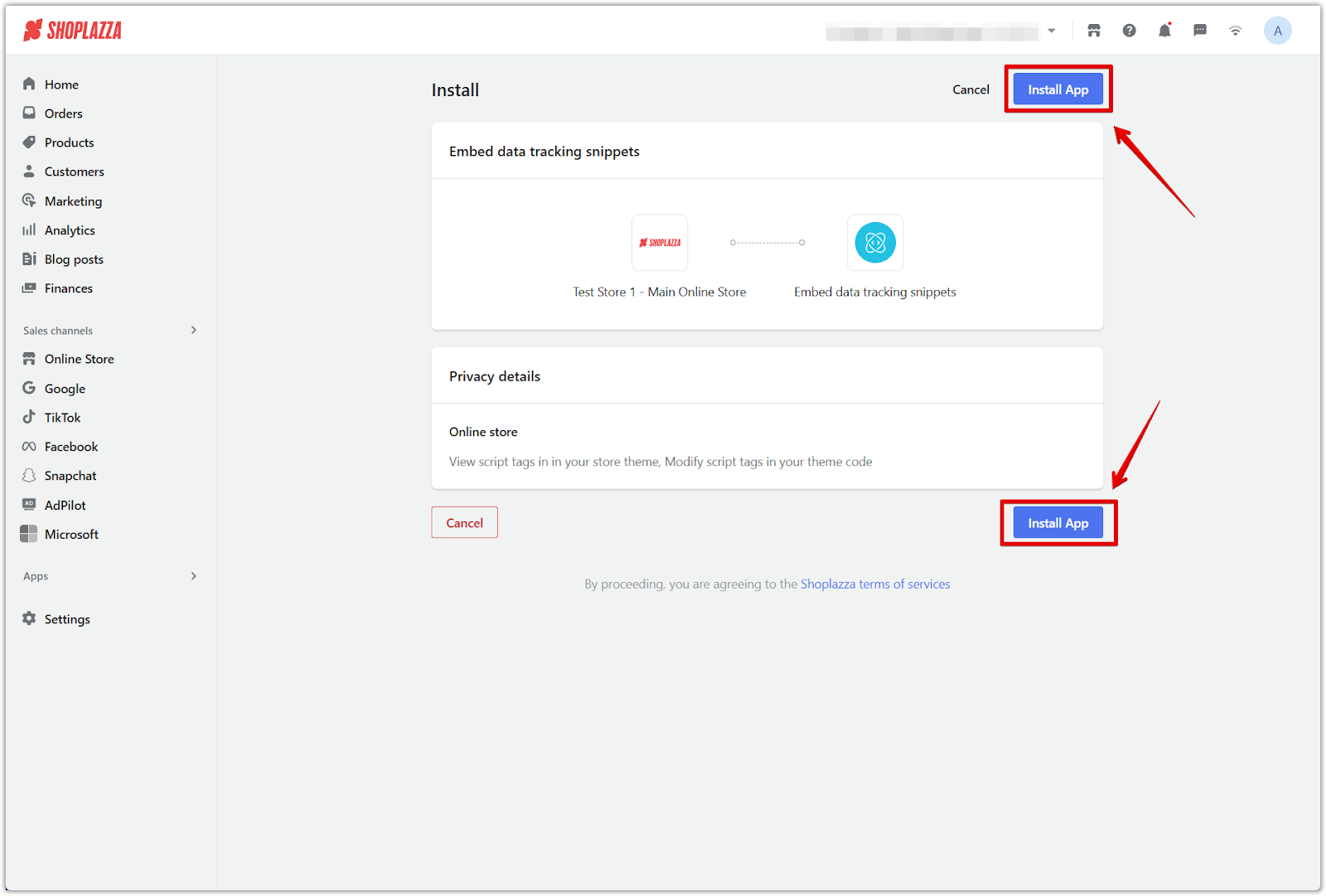This screenshot has height=896, width=1326.
Task: Click the Home house icon in sidebar
Action: pyautogui.click(x=29, y=84)
